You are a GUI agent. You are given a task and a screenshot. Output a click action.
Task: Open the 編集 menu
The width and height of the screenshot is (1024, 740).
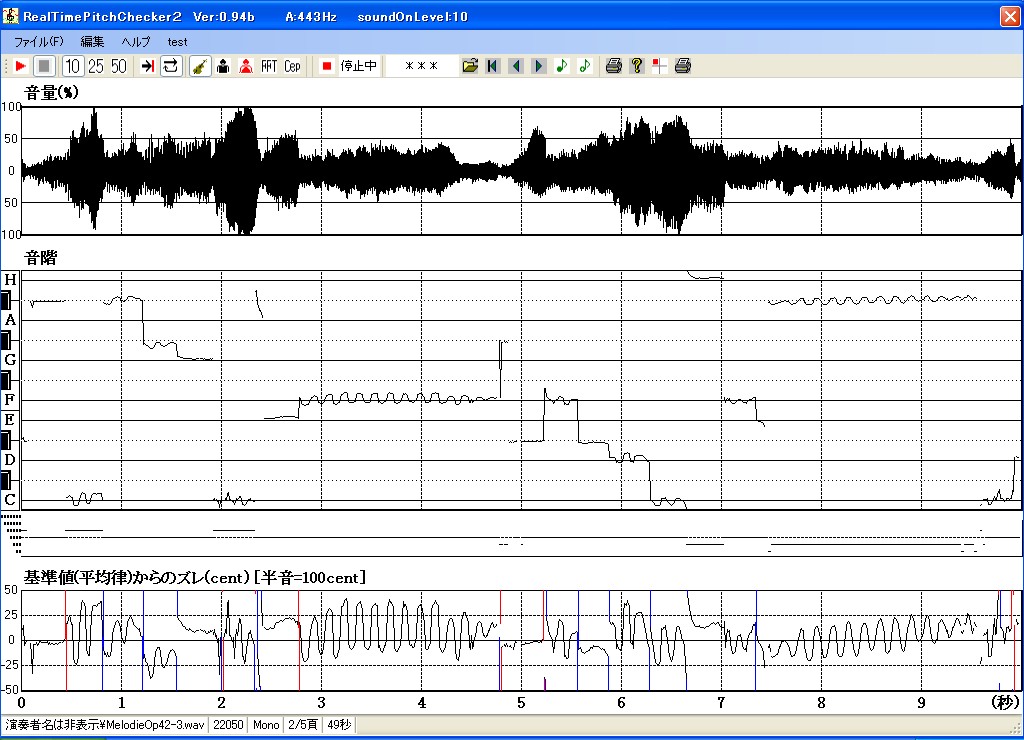[92, 42]
